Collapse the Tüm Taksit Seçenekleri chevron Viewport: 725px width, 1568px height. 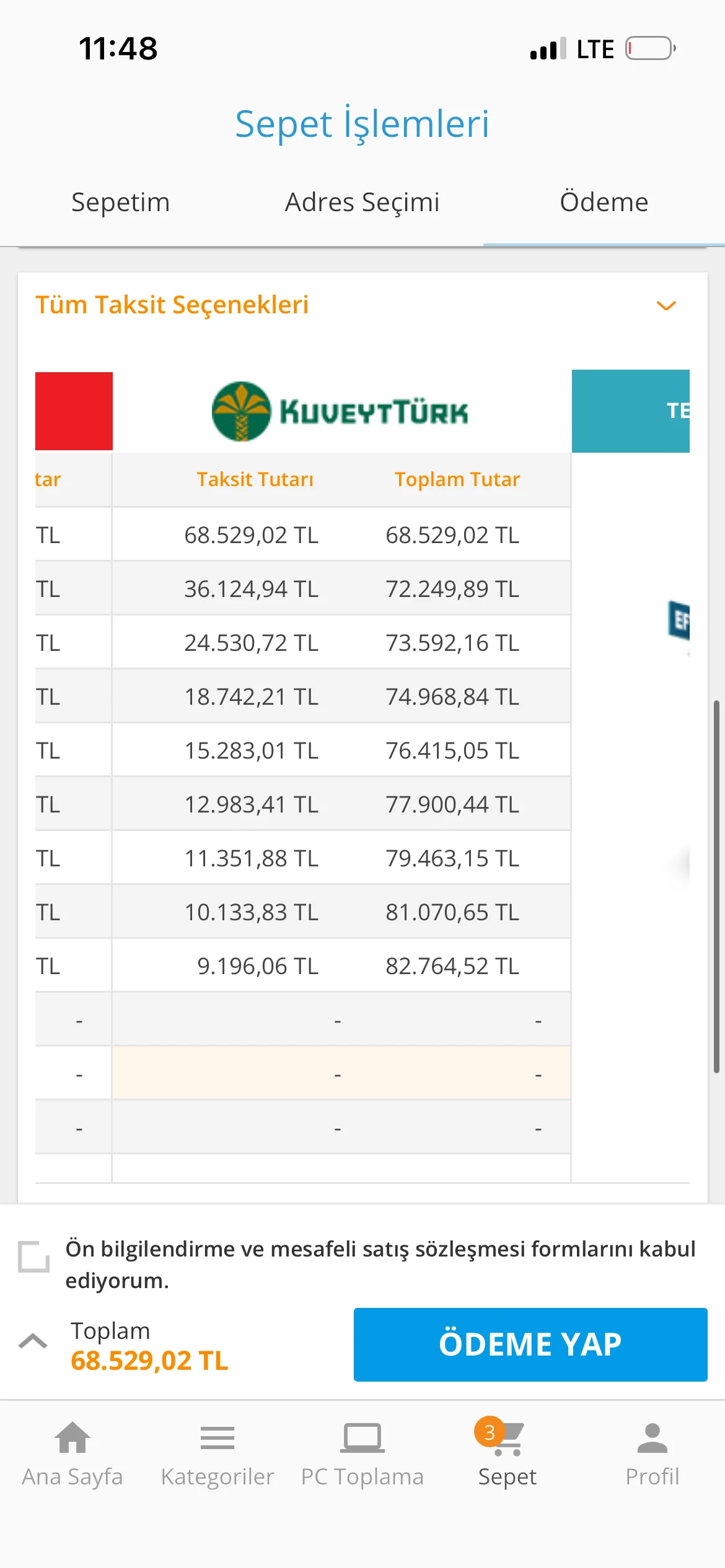[x=666, y=305]
